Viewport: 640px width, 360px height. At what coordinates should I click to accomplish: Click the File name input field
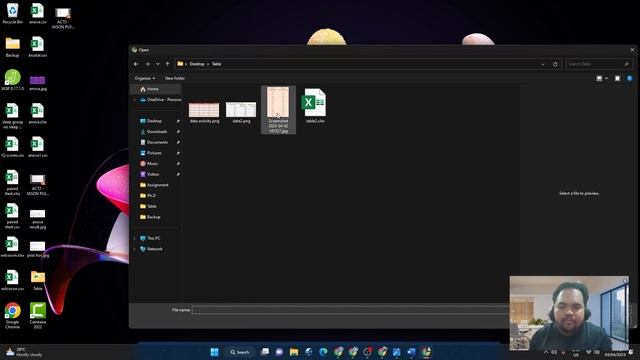click(351, 310)
